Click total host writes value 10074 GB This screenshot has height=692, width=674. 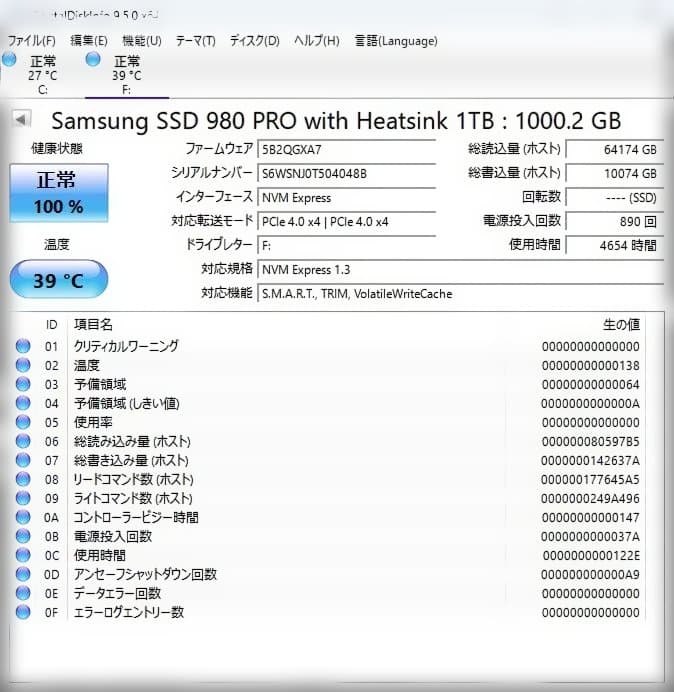[614, 173]
